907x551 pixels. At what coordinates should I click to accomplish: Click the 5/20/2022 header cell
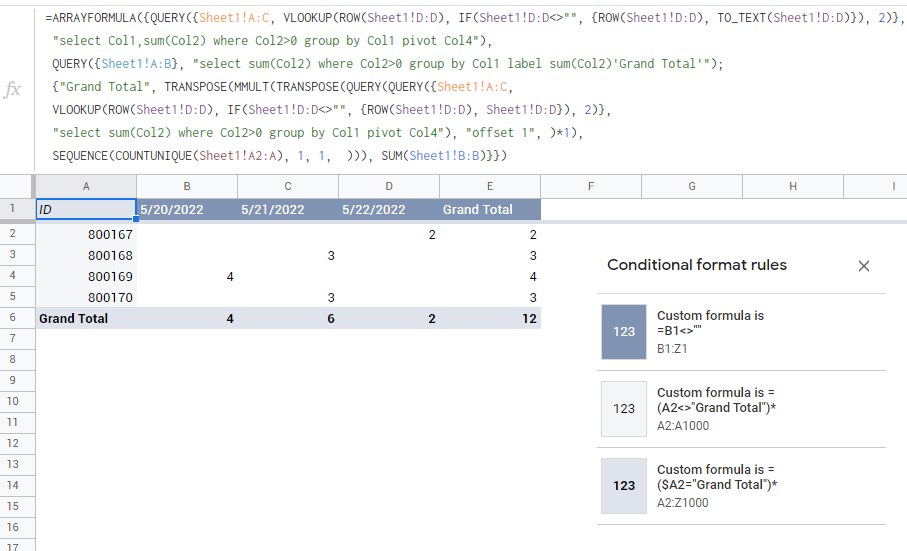(x=187, y=209)
